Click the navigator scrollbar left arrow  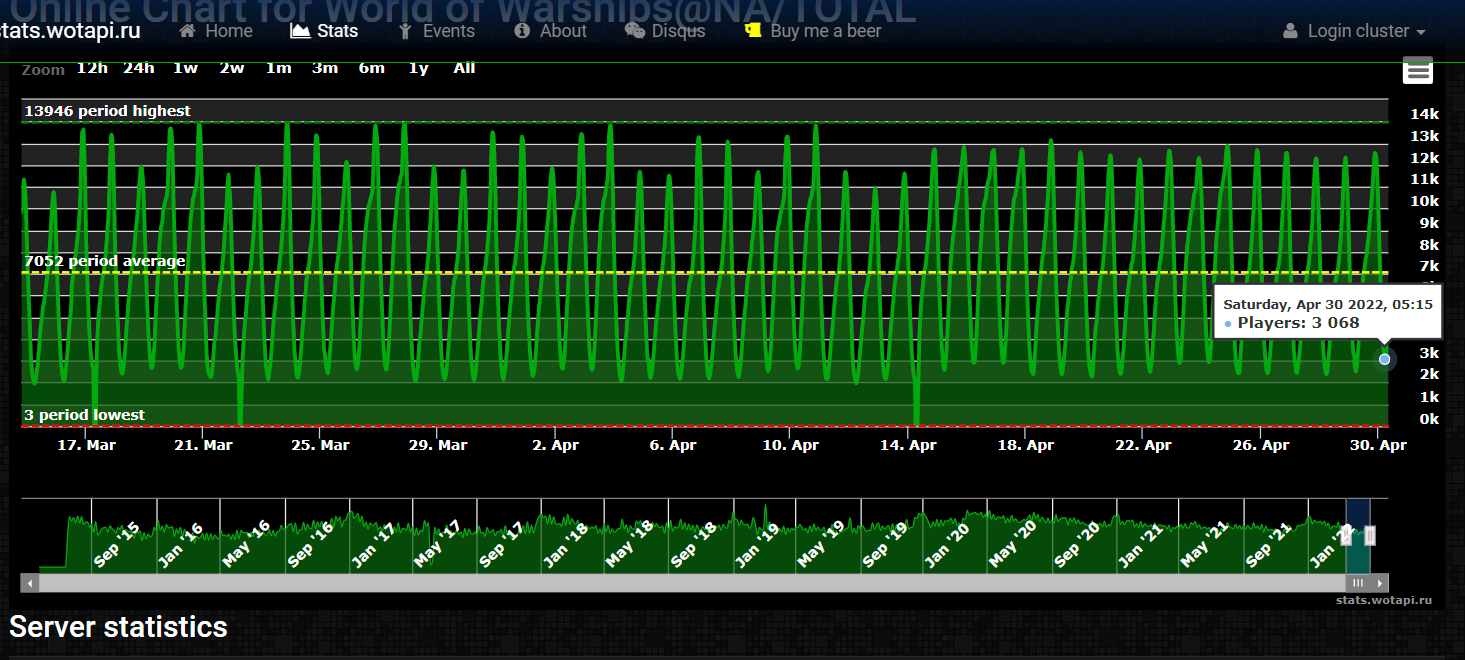click(30, 583)
